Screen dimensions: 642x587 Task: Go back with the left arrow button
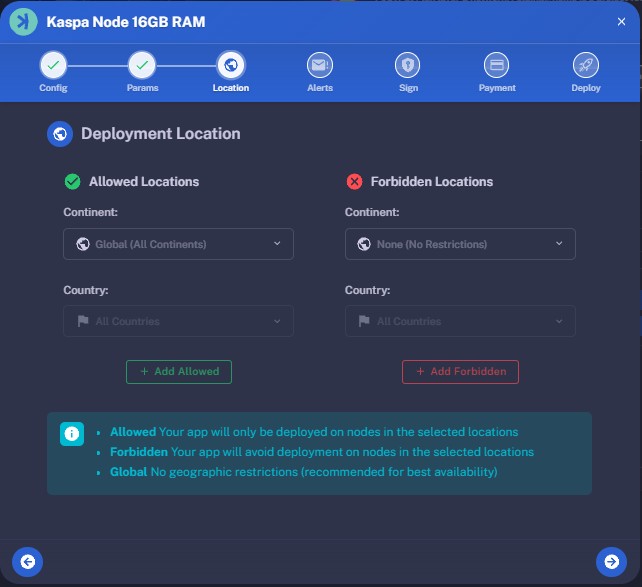[27, 561]
